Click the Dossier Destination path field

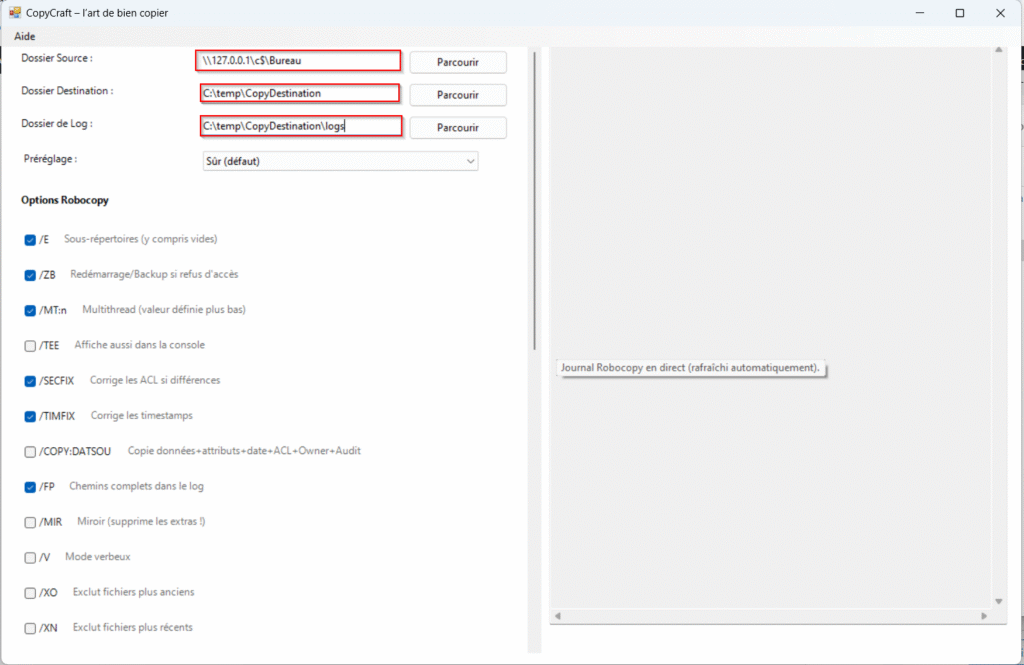pos(300,93)
